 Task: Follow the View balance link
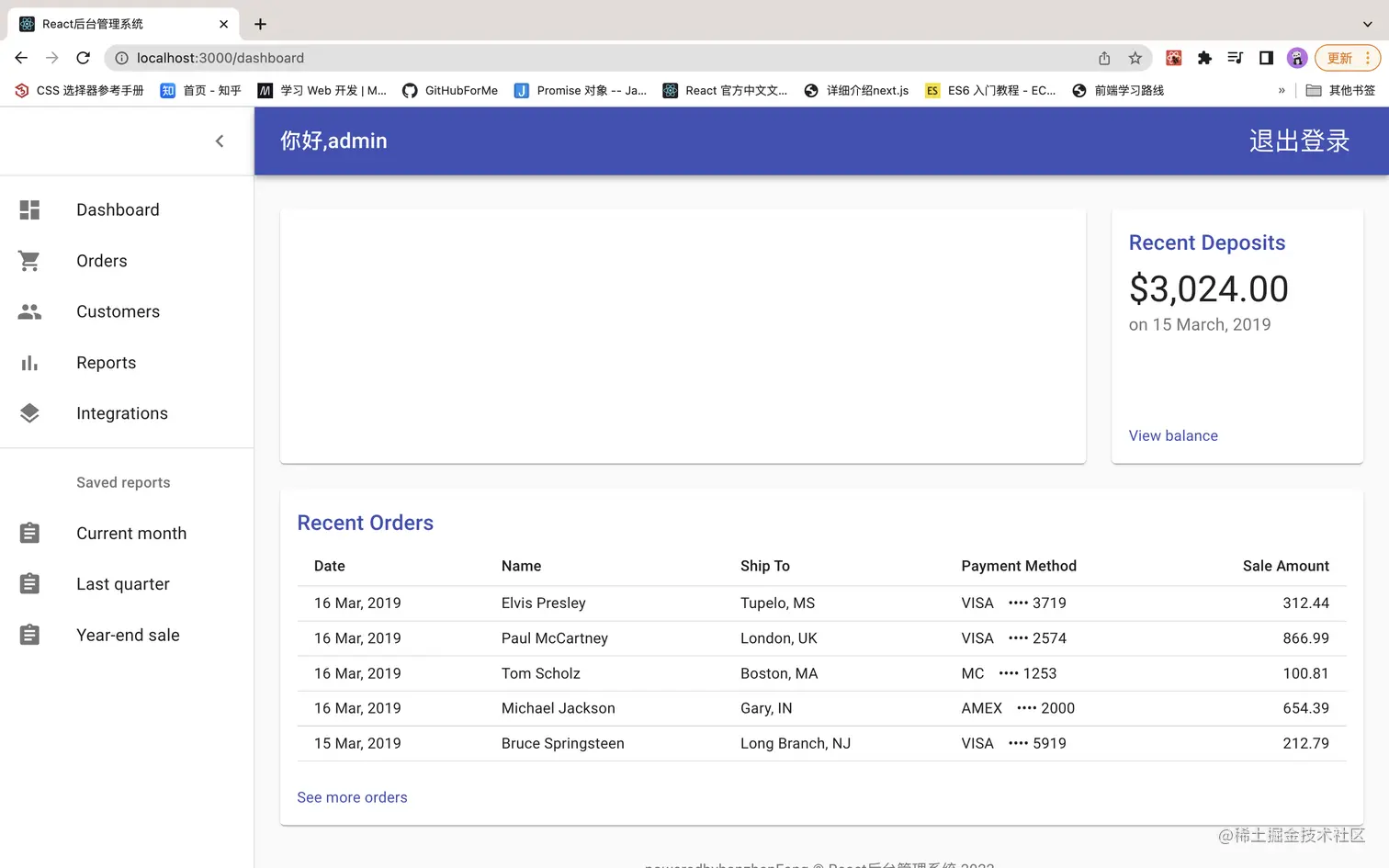tap(1173, 435)
